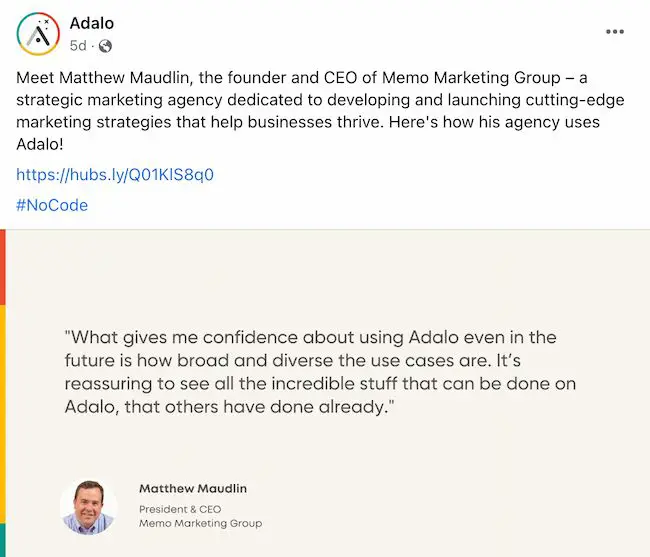Visit the Adalo page name link
Viewport: 650px width, 557px height.
[92, 23]
